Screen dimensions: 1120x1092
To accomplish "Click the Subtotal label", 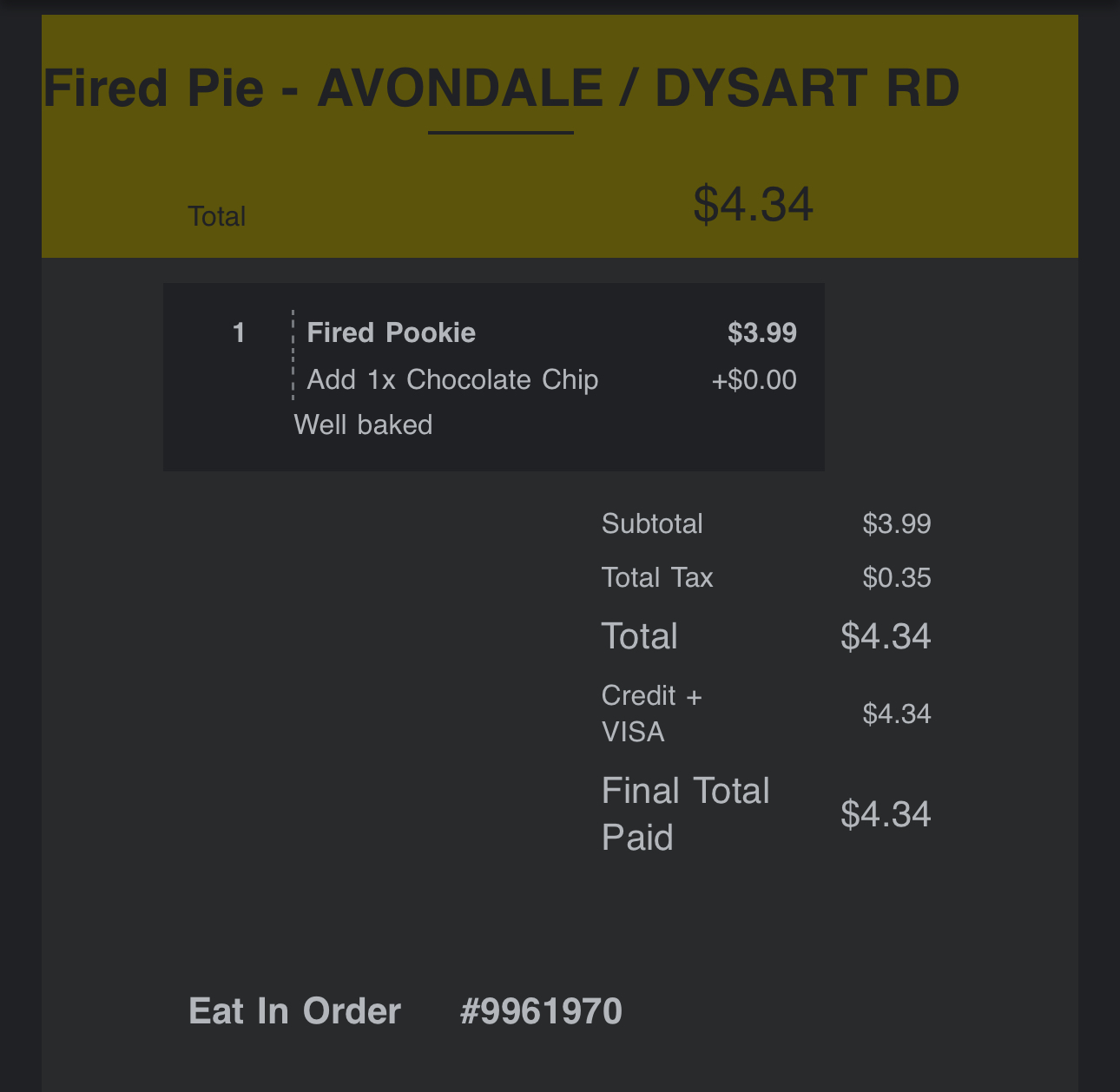I will pyautogui.click(x=652, y=523).
